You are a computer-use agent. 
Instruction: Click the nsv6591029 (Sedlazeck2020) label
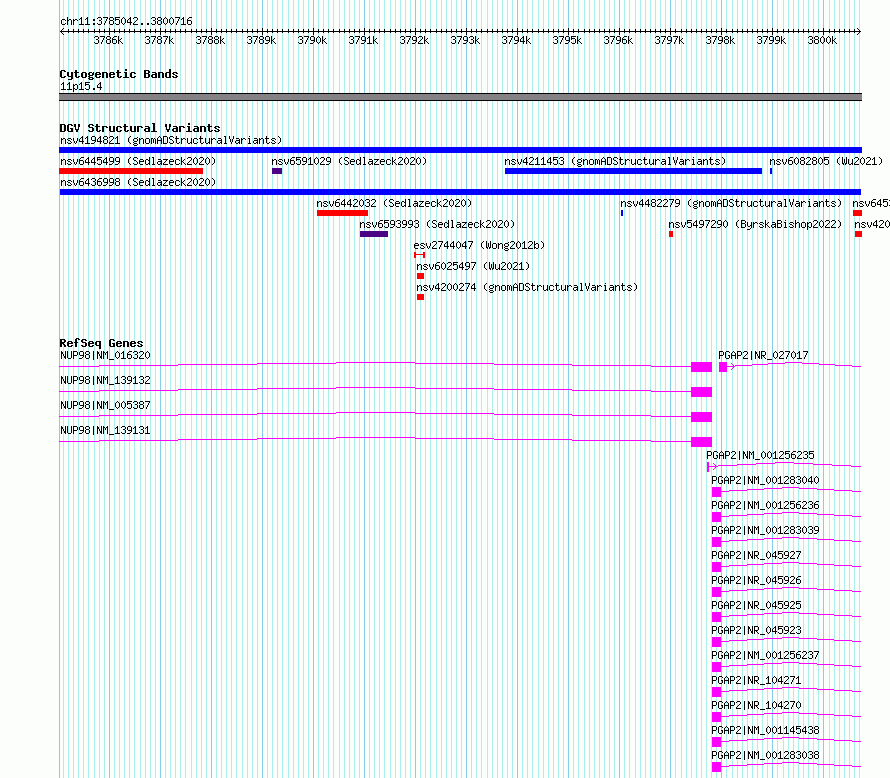point(349,161)
